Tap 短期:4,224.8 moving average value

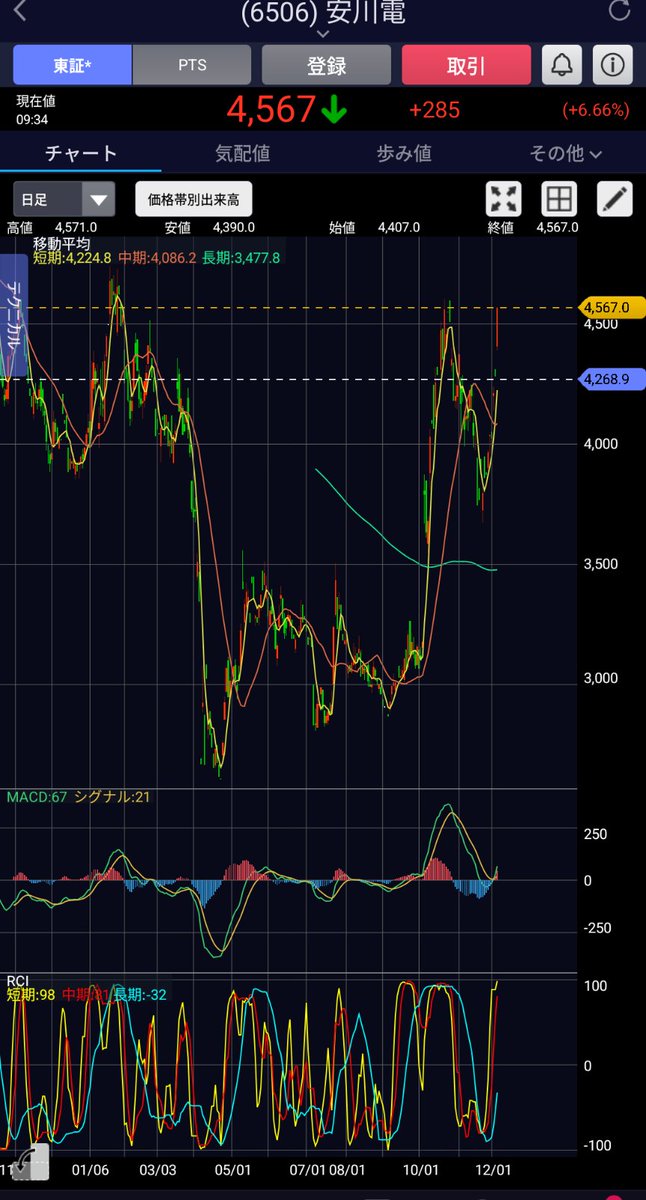[x=73, y=258]
